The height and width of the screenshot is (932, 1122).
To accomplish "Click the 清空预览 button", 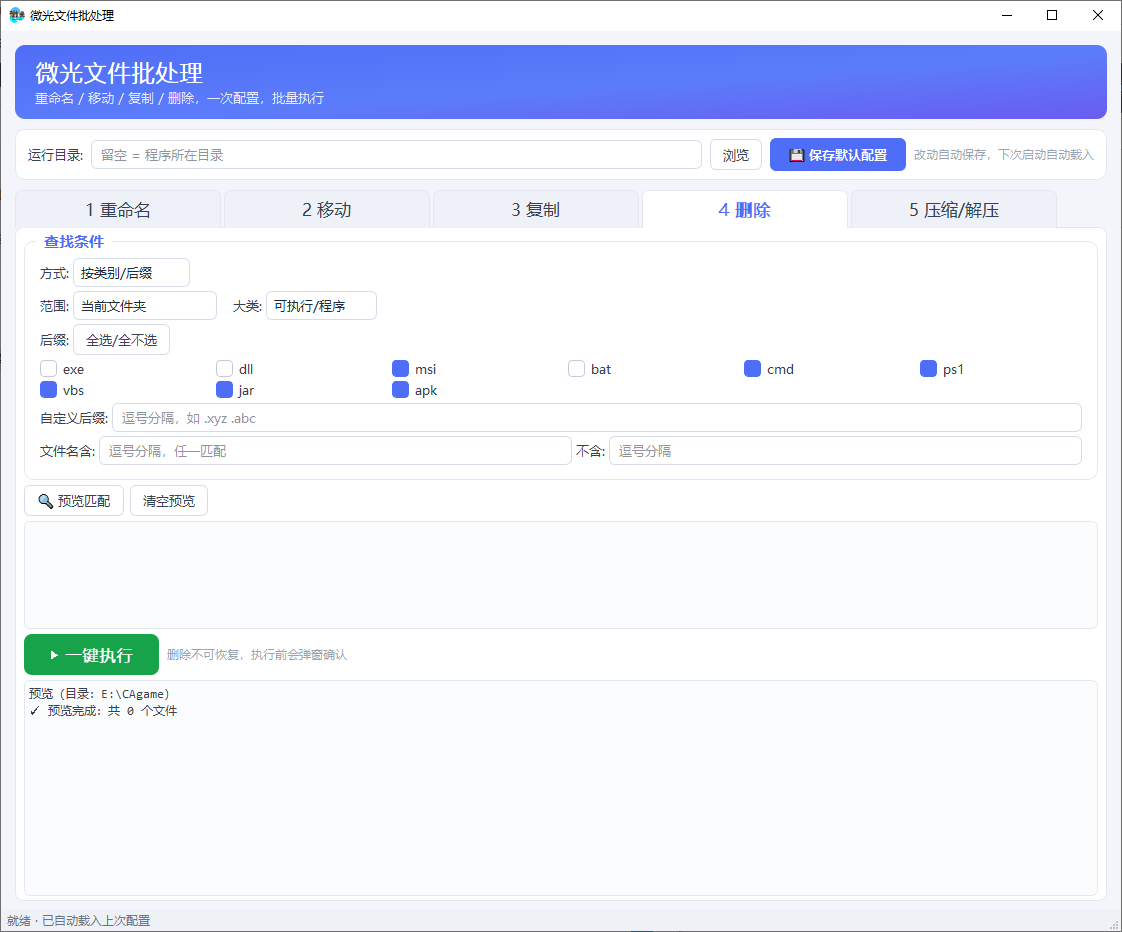I will point(169,501).
